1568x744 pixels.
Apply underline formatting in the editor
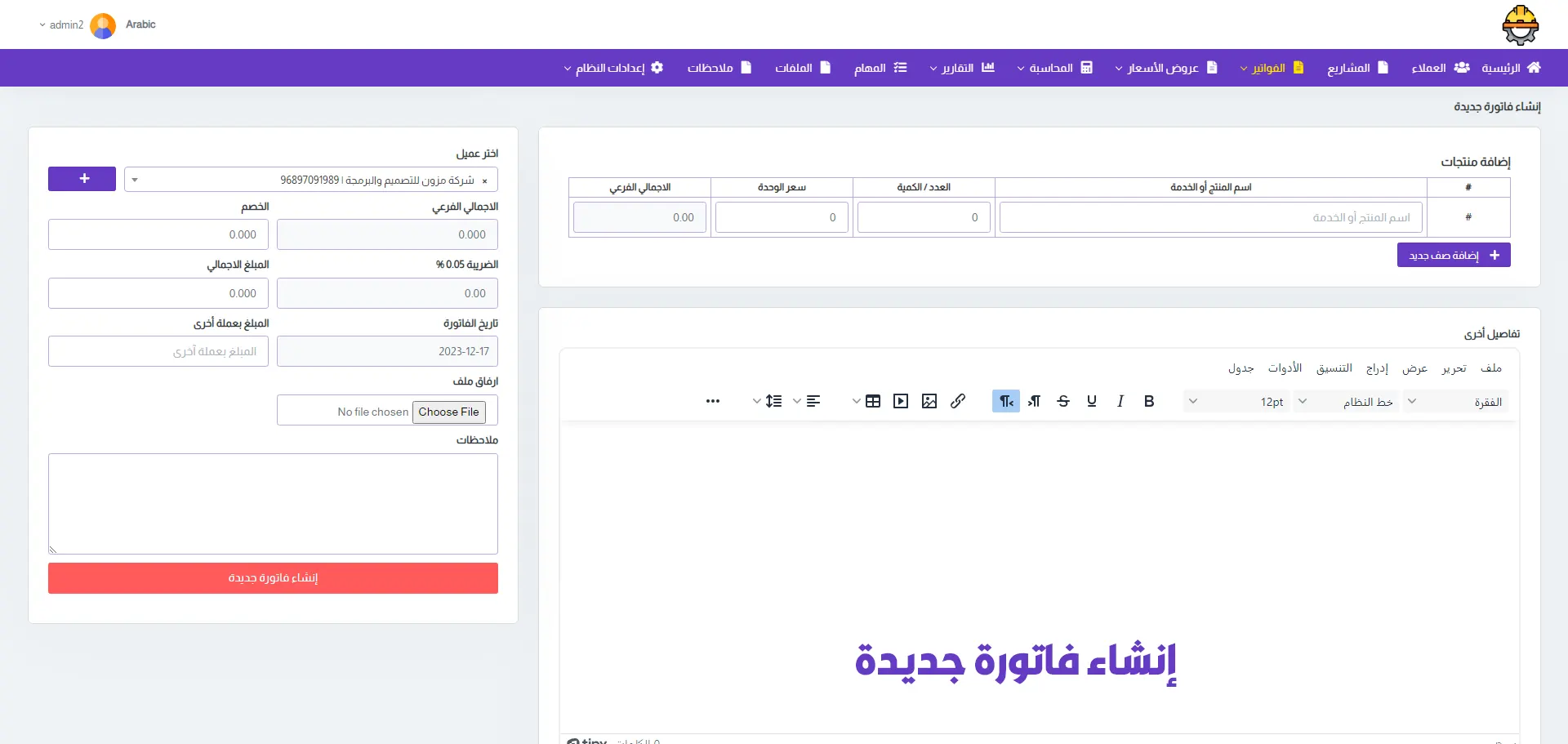point(1092,401)
